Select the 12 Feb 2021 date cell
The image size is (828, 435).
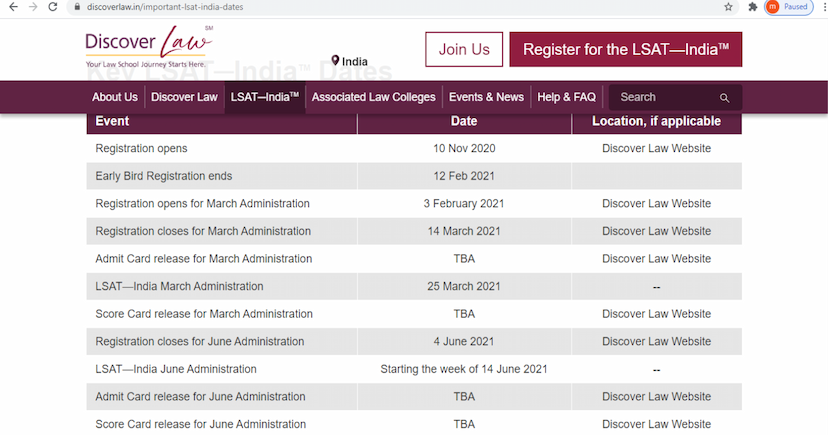click(x=464, y=176)
